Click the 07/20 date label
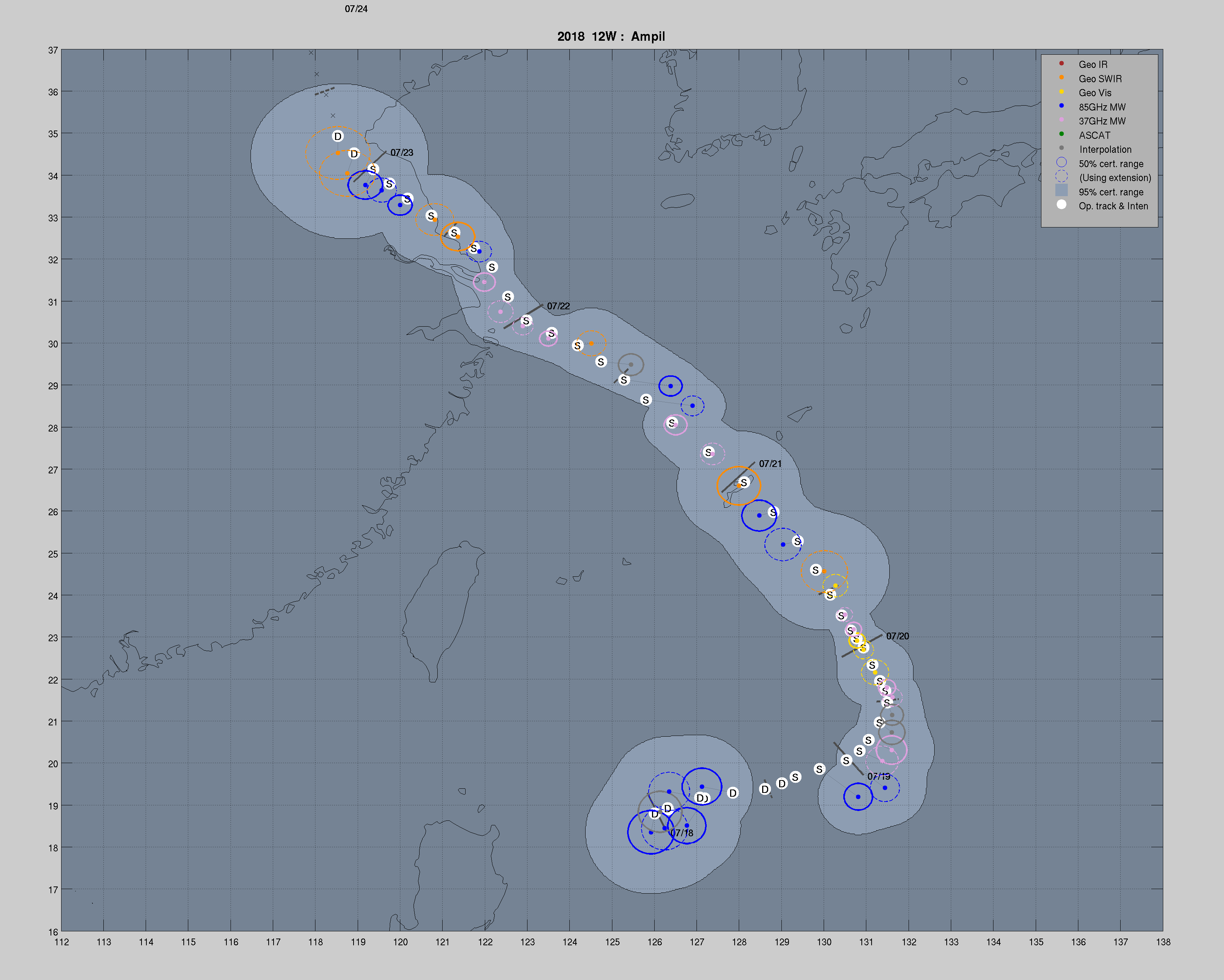 897,636
